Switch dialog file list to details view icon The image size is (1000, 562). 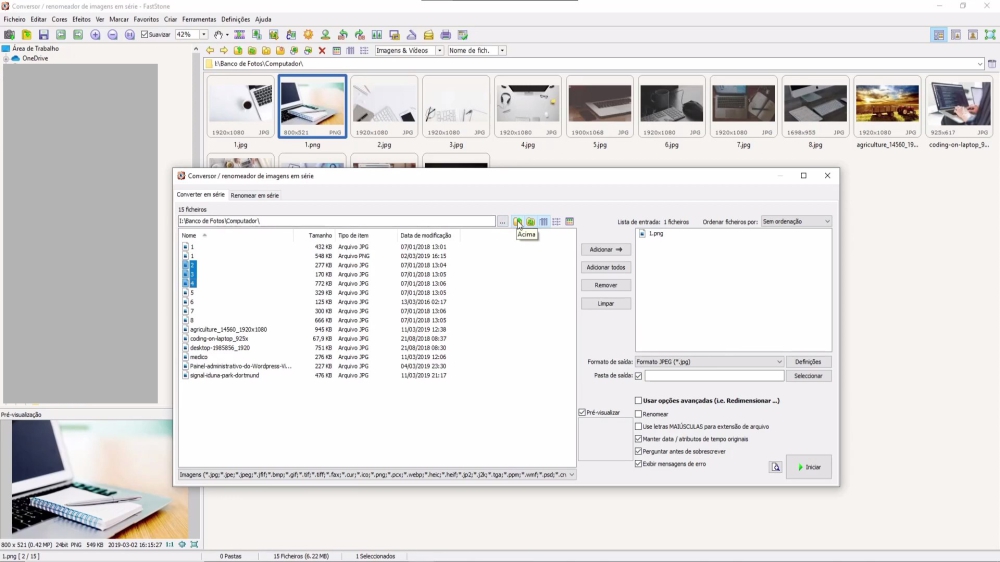543,221
